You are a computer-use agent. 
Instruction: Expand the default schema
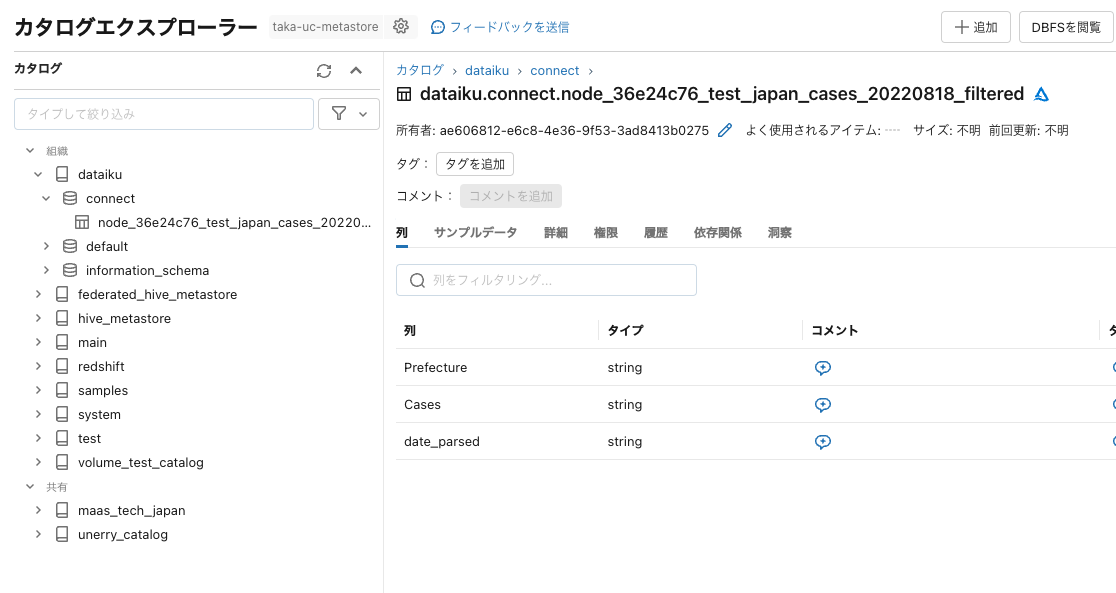[x=45, y=246]
